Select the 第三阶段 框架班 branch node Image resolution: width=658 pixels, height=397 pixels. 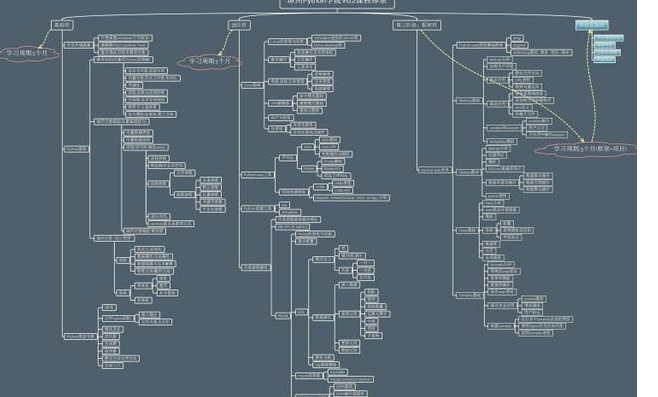pos(417,25)
